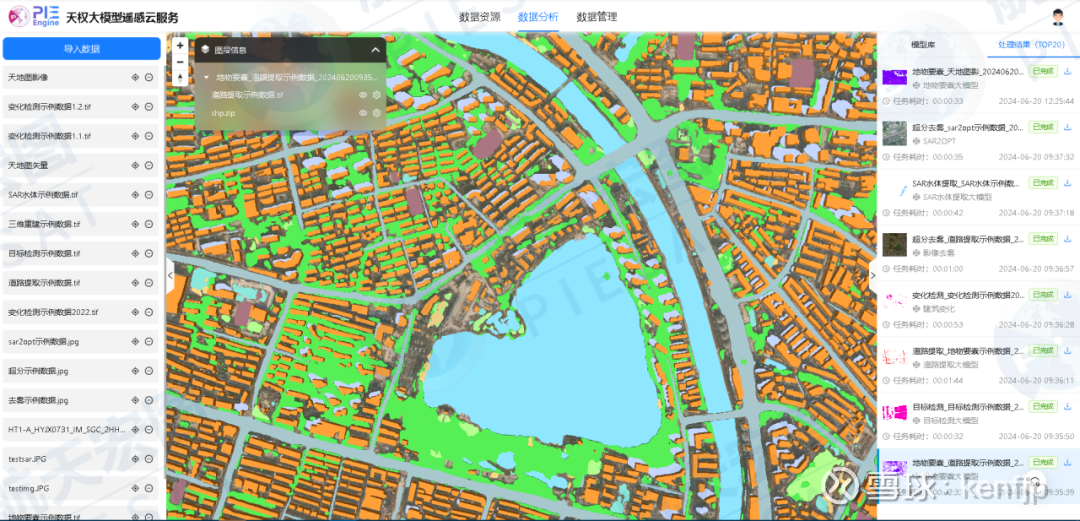This screenshot has width=1080, height=521.
Task: Open settings for the shp.zip layer
Action: pyautogui.click(x=377, y=113)
